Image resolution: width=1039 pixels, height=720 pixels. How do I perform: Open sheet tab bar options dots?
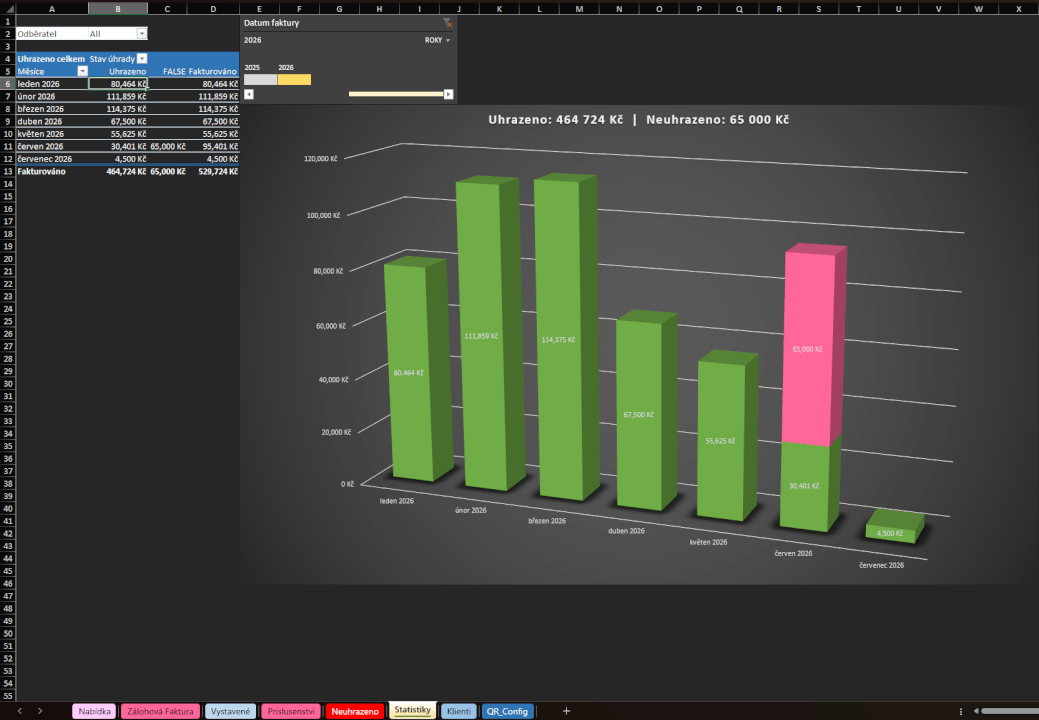[961, 711]
